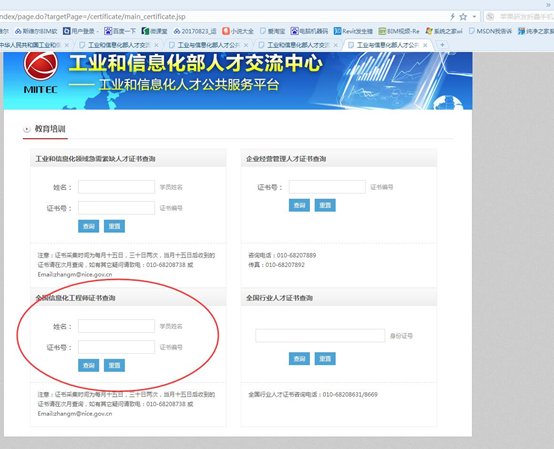Click 姓名 field in 急需紧缺人才证书查询 section
554x449 pixels.
(116, 187)
